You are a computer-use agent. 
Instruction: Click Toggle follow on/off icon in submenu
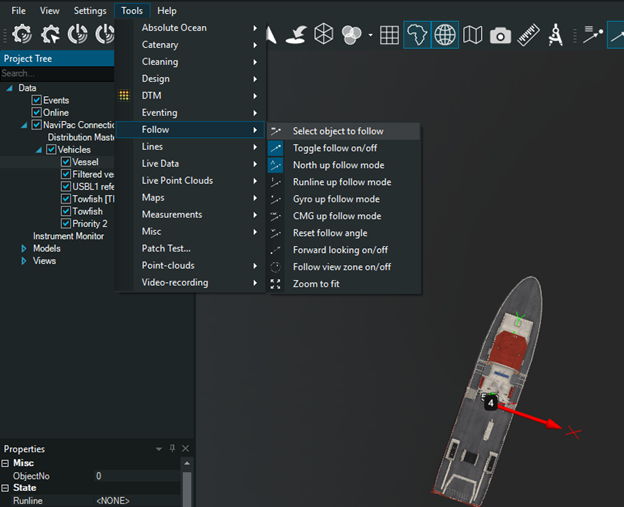click(x=275, y=148)
